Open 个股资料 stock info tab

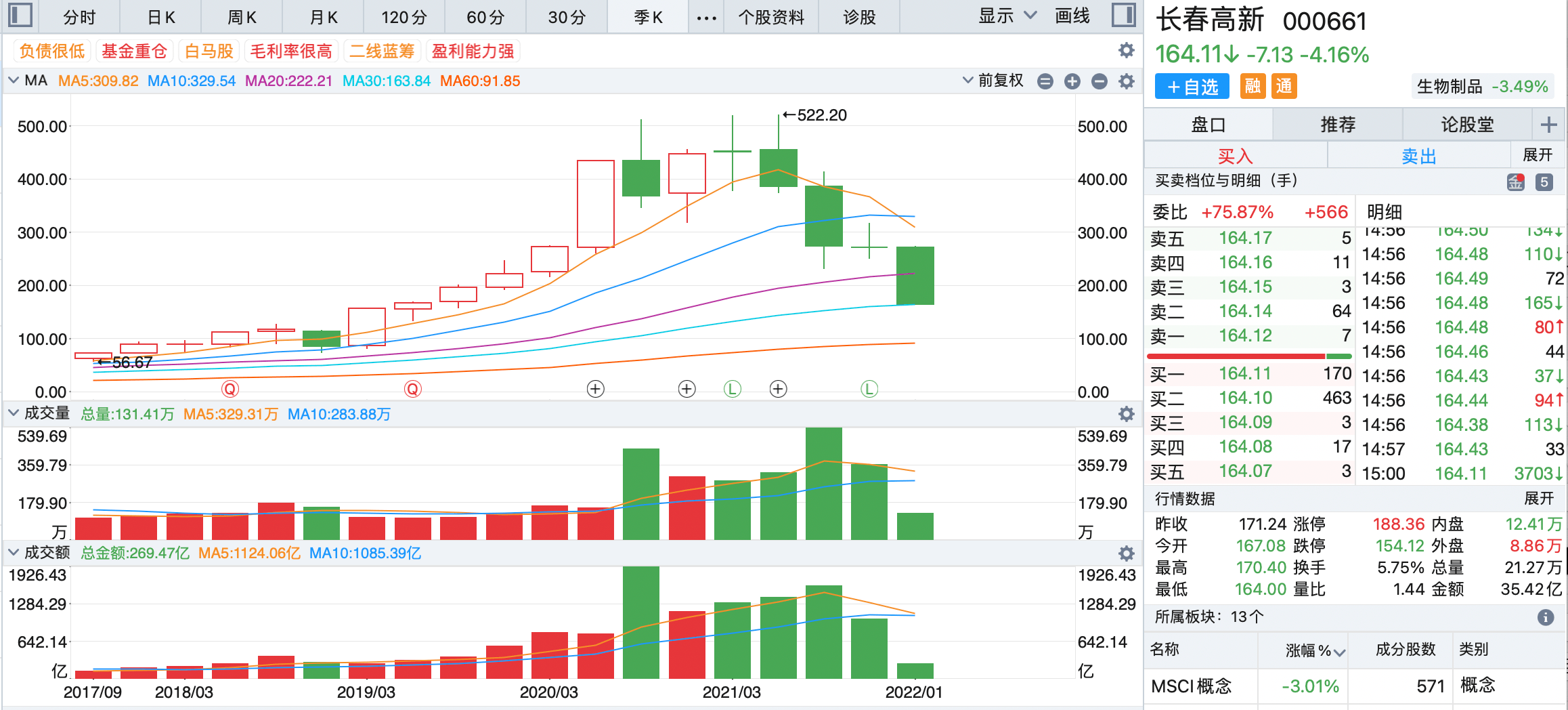tap(772, 18)
